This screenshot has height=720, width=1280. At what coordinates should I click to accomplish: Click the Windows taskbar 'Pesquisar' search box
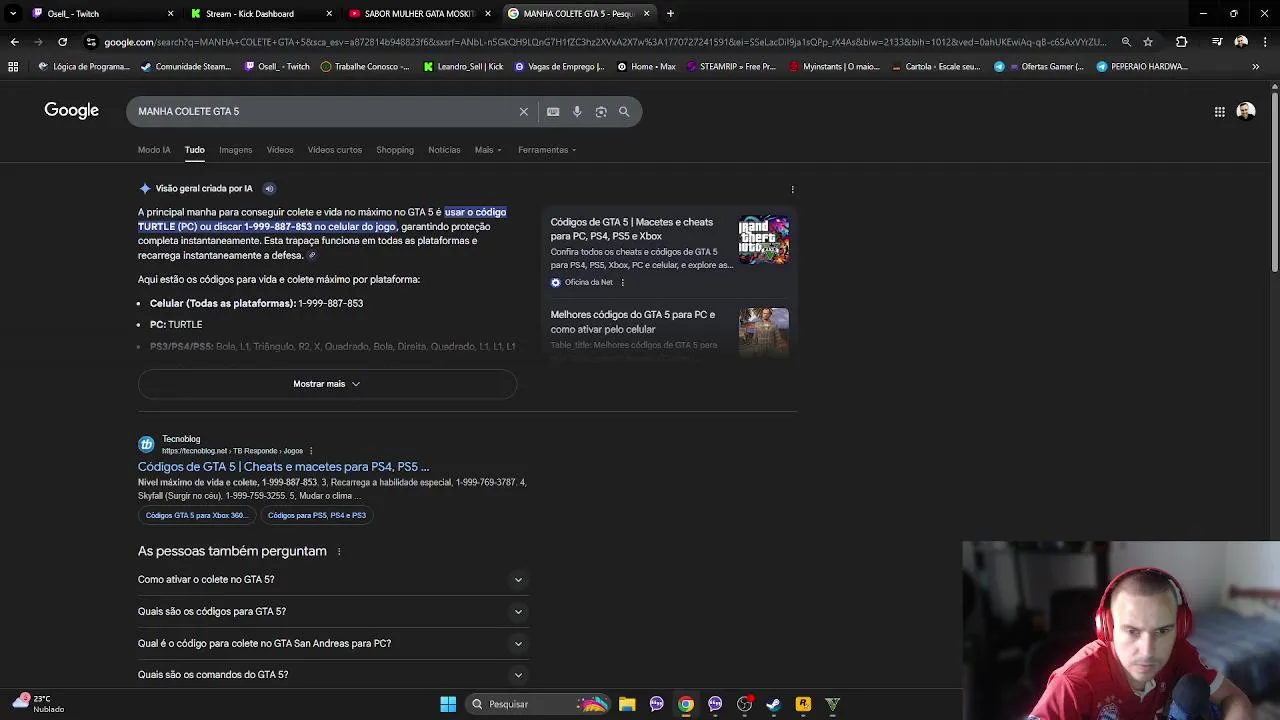coord(537,704)
